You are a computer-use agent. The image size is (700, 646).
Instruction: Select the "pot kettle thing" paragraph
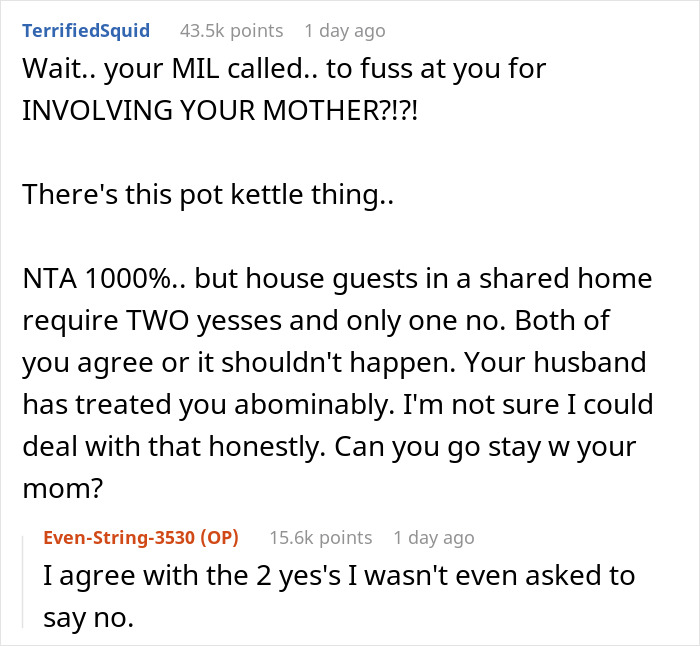(x=208, y=194)
